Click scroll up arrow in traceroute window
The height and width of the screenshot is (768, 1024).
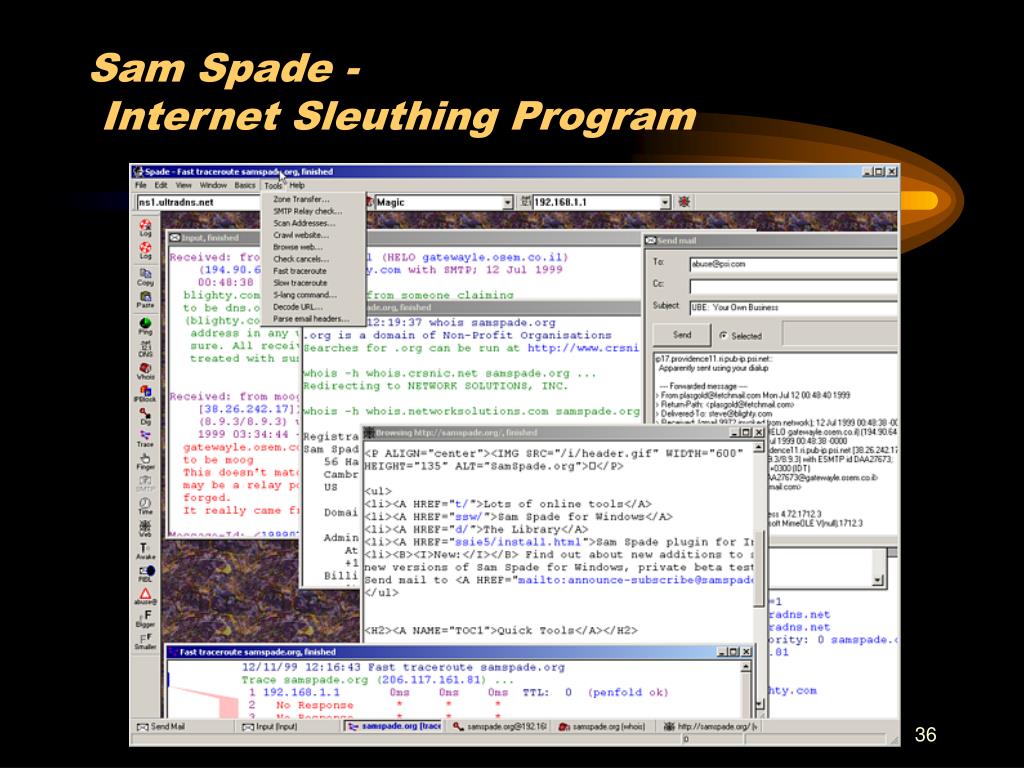point(746,667)
